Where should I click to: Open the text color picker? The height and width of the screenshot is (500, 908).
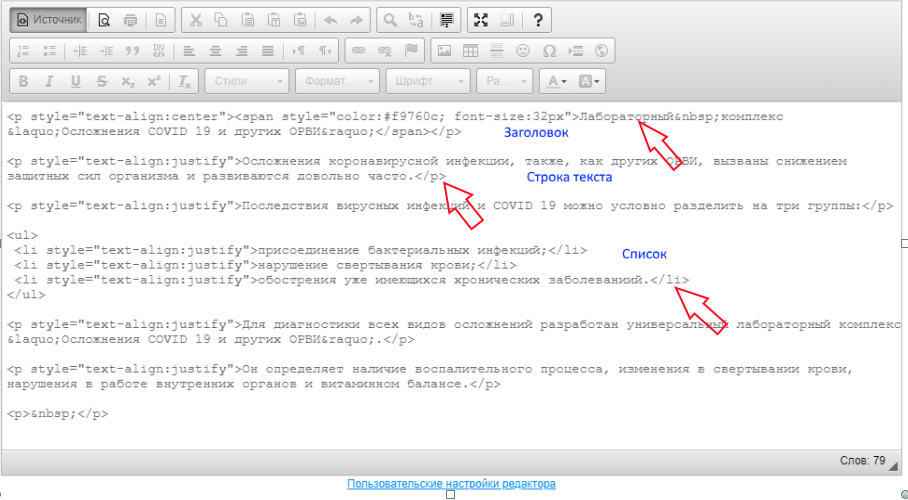[554, 81]
